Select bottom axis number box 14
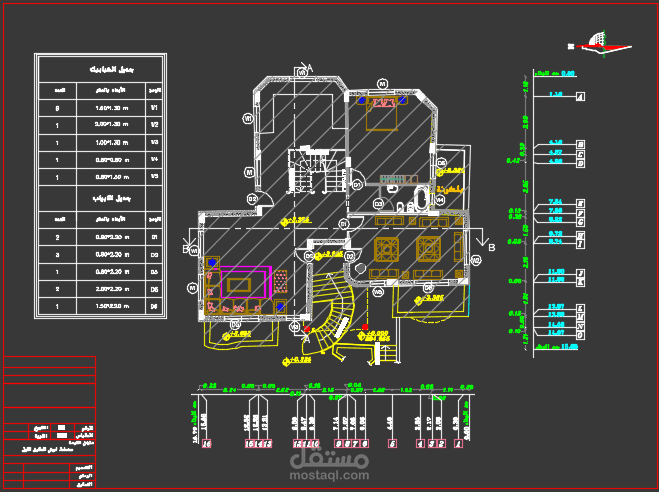 coord(258,444)
